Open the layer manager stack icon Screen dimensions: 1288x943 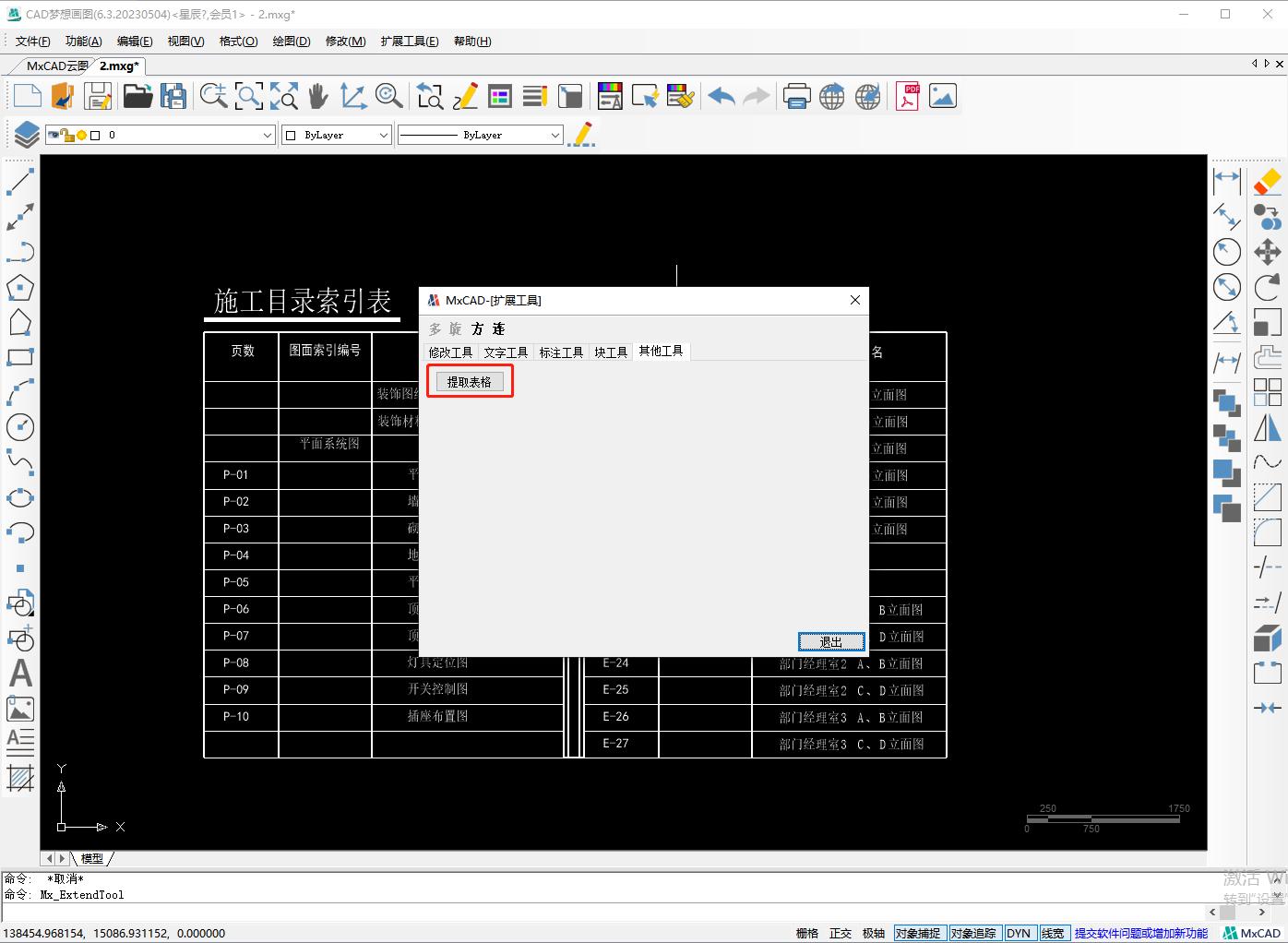(26, 135)
